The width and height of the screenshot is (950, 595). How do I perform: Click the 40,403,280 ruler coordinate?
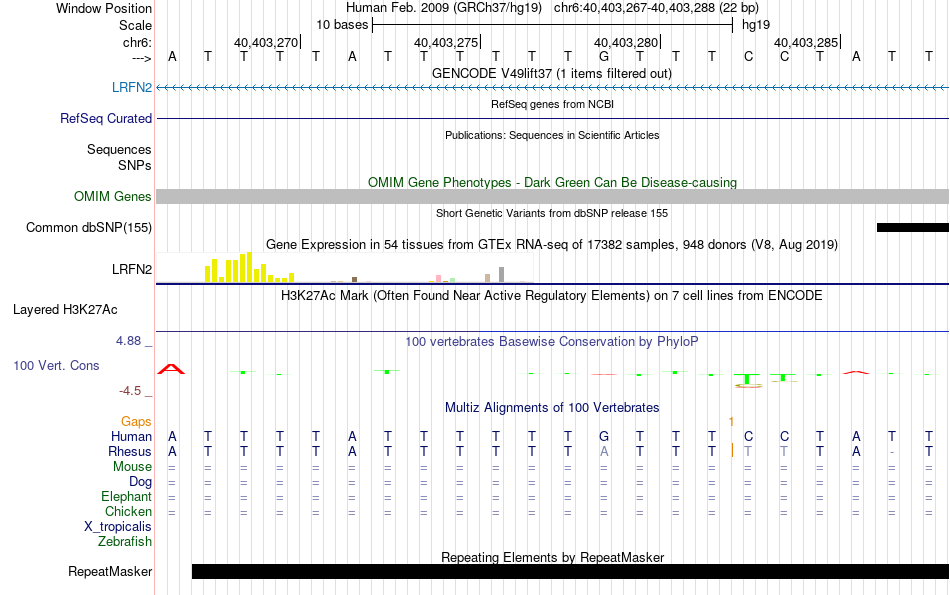click(626, 42)
